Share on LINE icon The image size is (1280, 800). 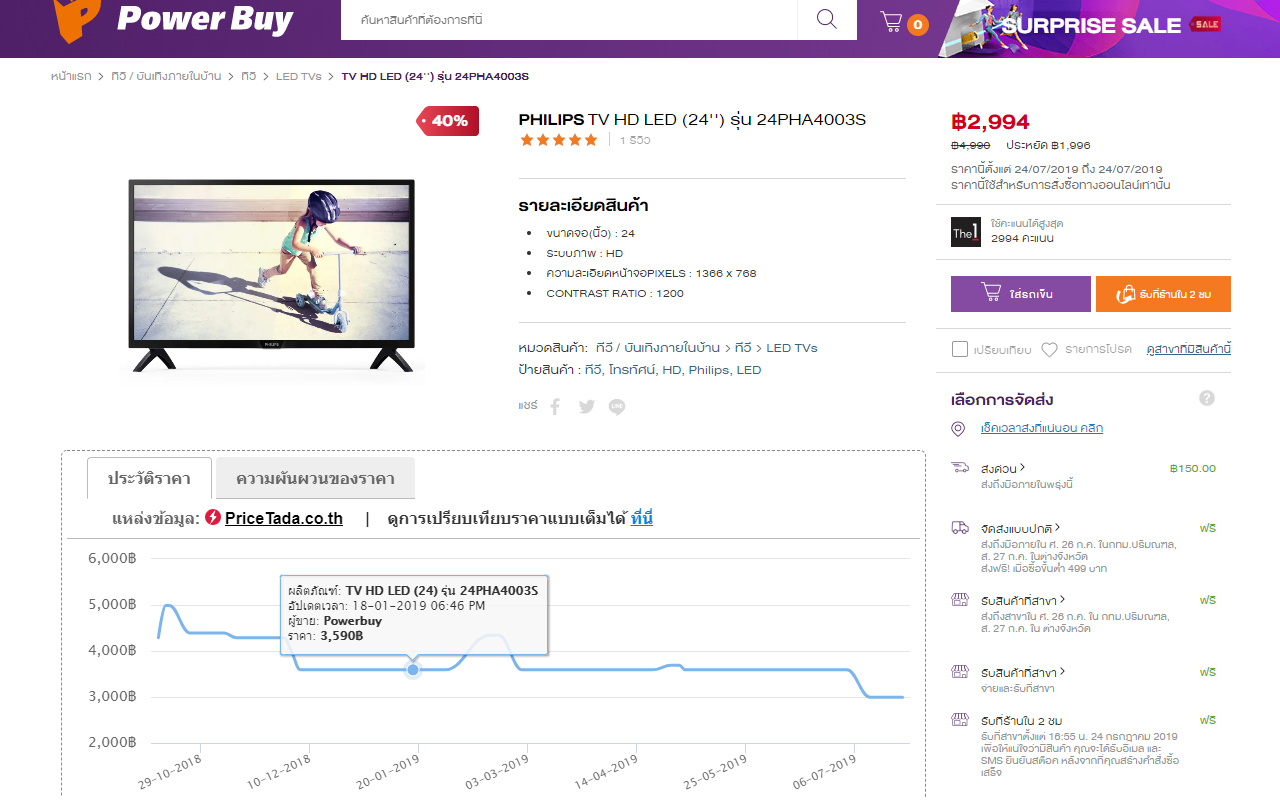coord(617,406)
